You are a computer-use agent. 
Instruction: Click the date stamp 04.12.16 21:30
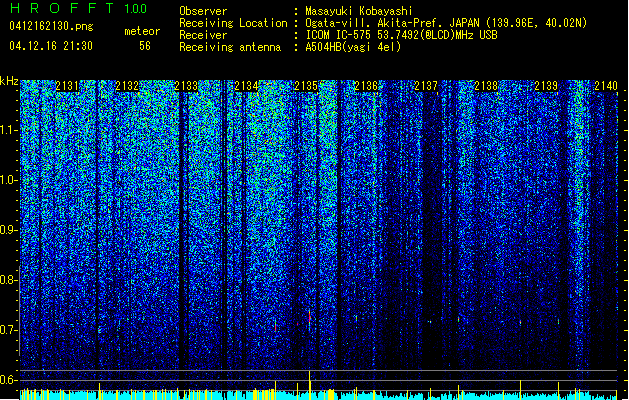click(x=51, y=46)
